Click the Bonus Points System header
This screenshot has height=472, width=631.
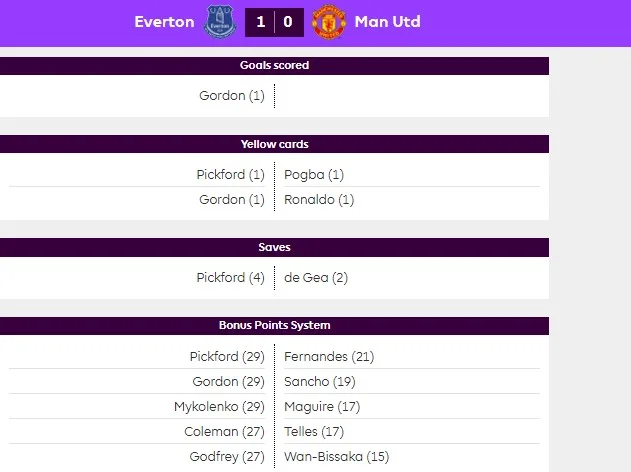click(x=274, y=325)
